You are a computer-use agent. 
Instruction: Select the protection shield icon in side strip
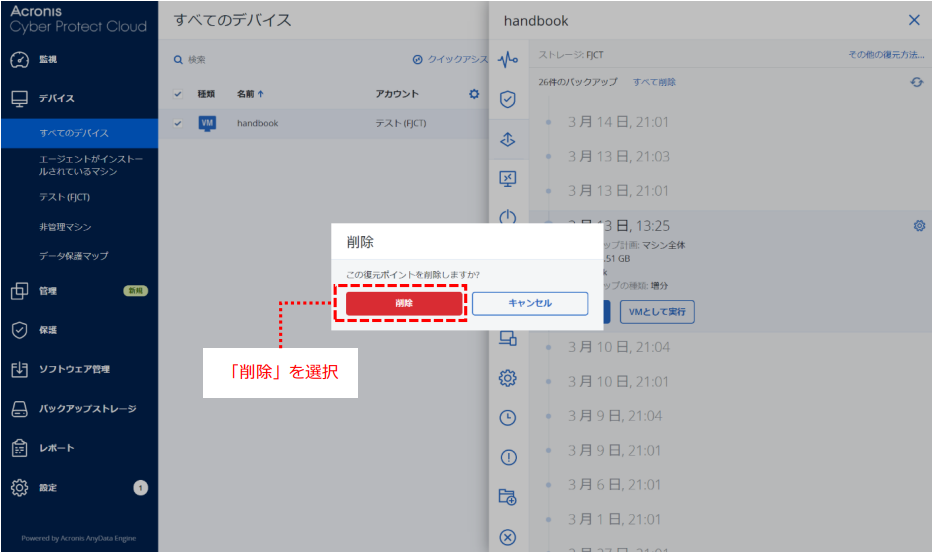[x=508, y=100]
